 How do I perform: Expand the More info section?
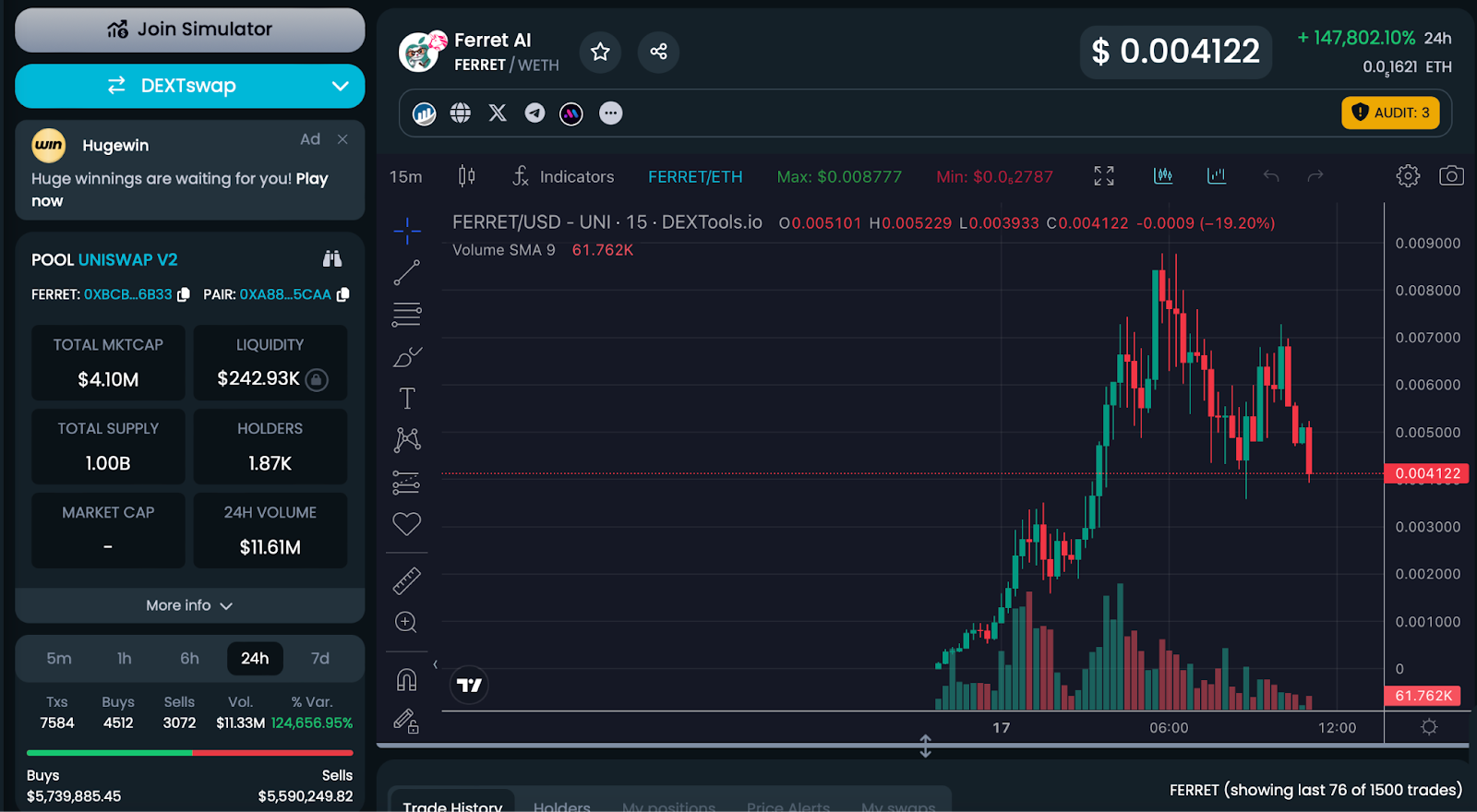[189, 605]
